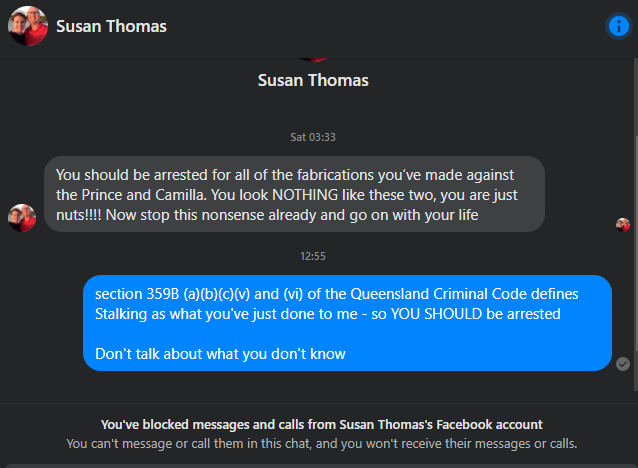Click the centered Susan Thomas profile name
Image resolution: width=638 pixels, height=468 pixels.
(313, 80)
